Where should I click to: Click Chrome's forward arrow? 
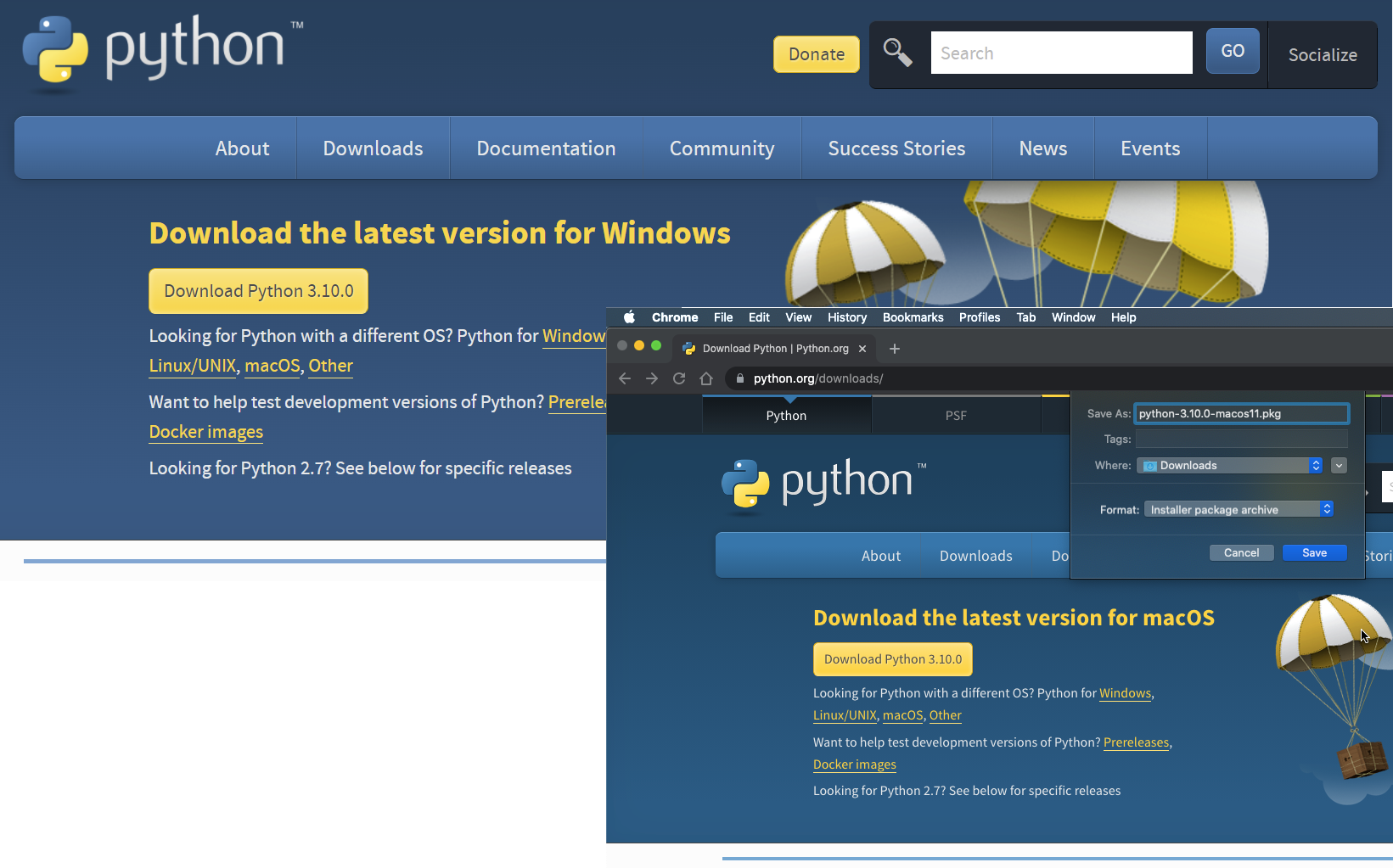click(x=652, y=378)
